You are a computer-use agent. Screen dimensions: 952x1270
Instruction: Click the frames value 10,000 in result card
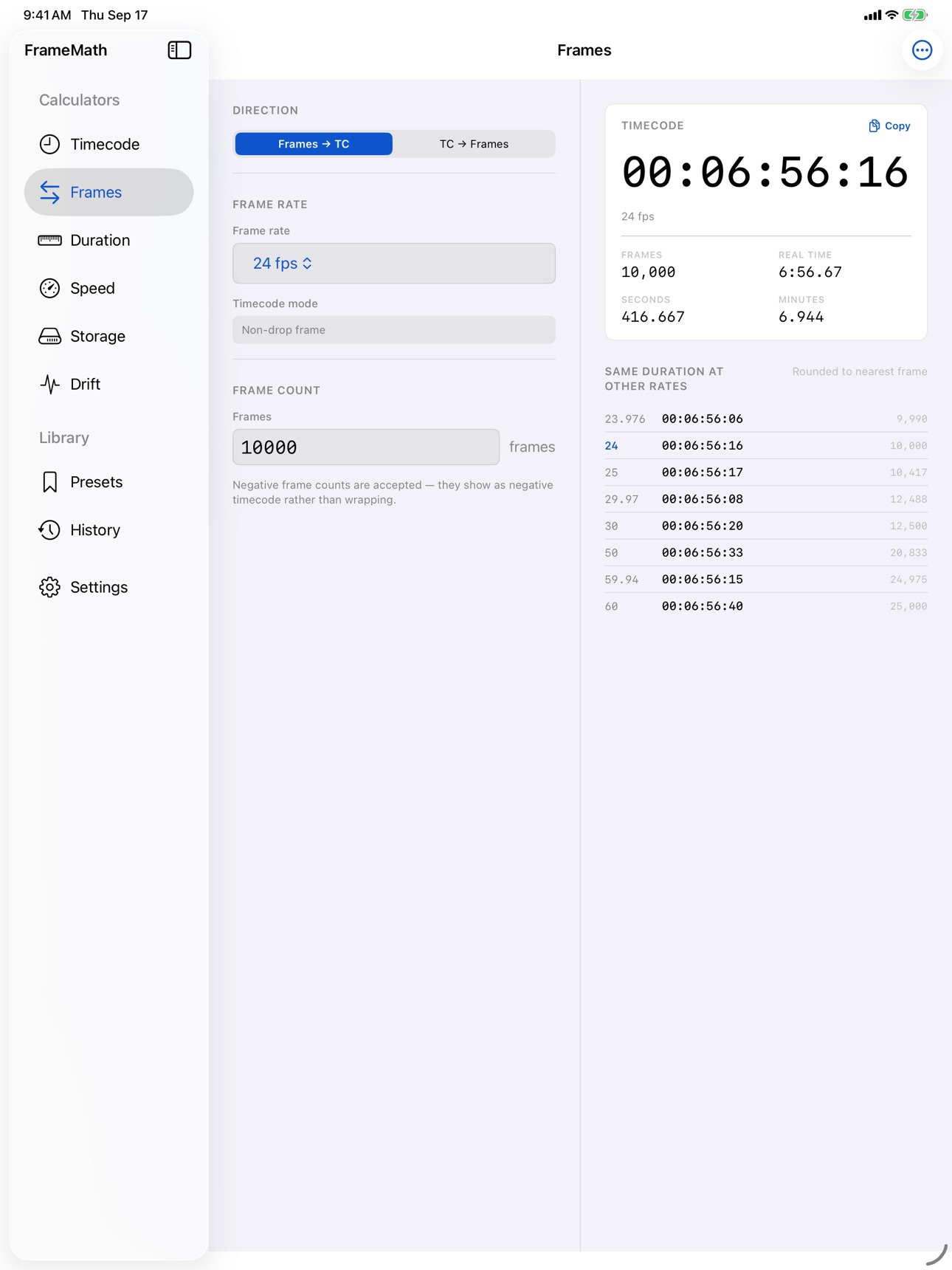pos(648,272)
